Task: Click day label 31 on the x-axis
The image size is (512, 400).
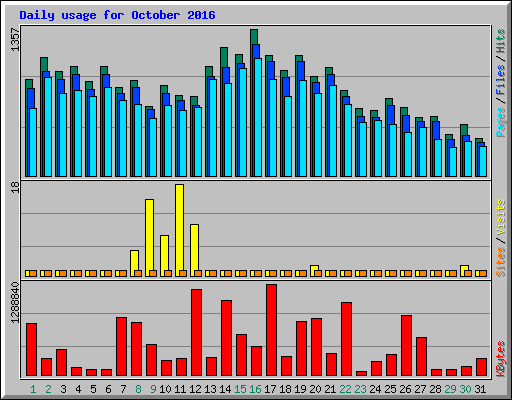Action: (480, 389)
